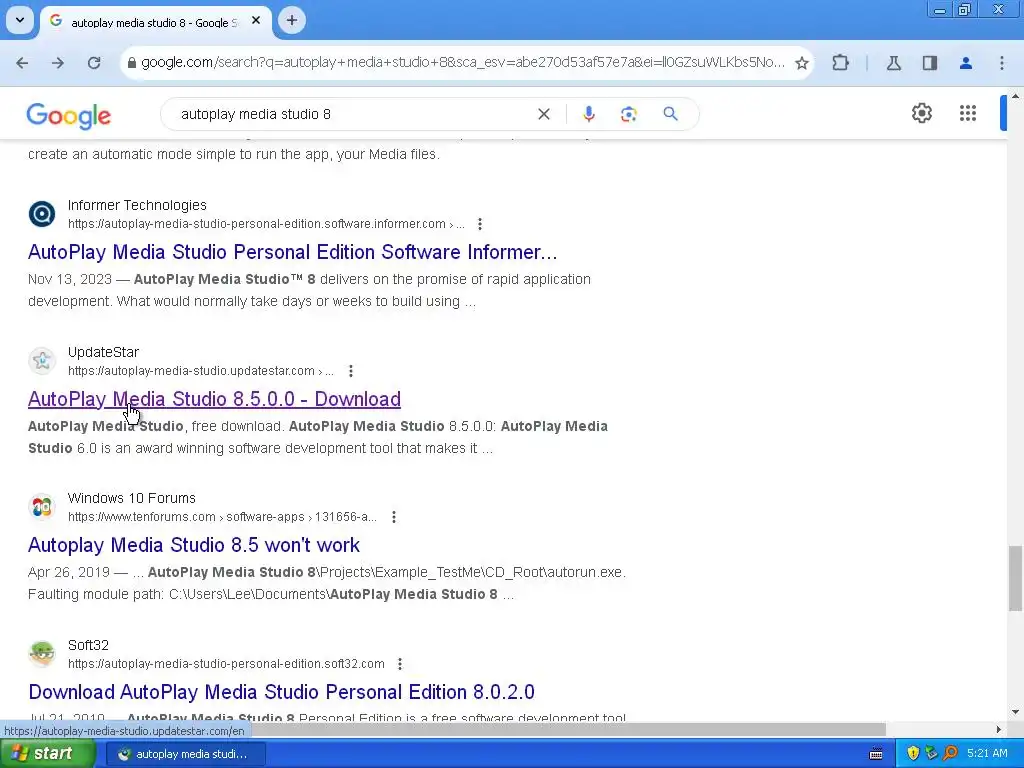Bookmark this page with the star icon
Image resolution: width=1024 pixels, height=768 pixels.
coord(802,63)
